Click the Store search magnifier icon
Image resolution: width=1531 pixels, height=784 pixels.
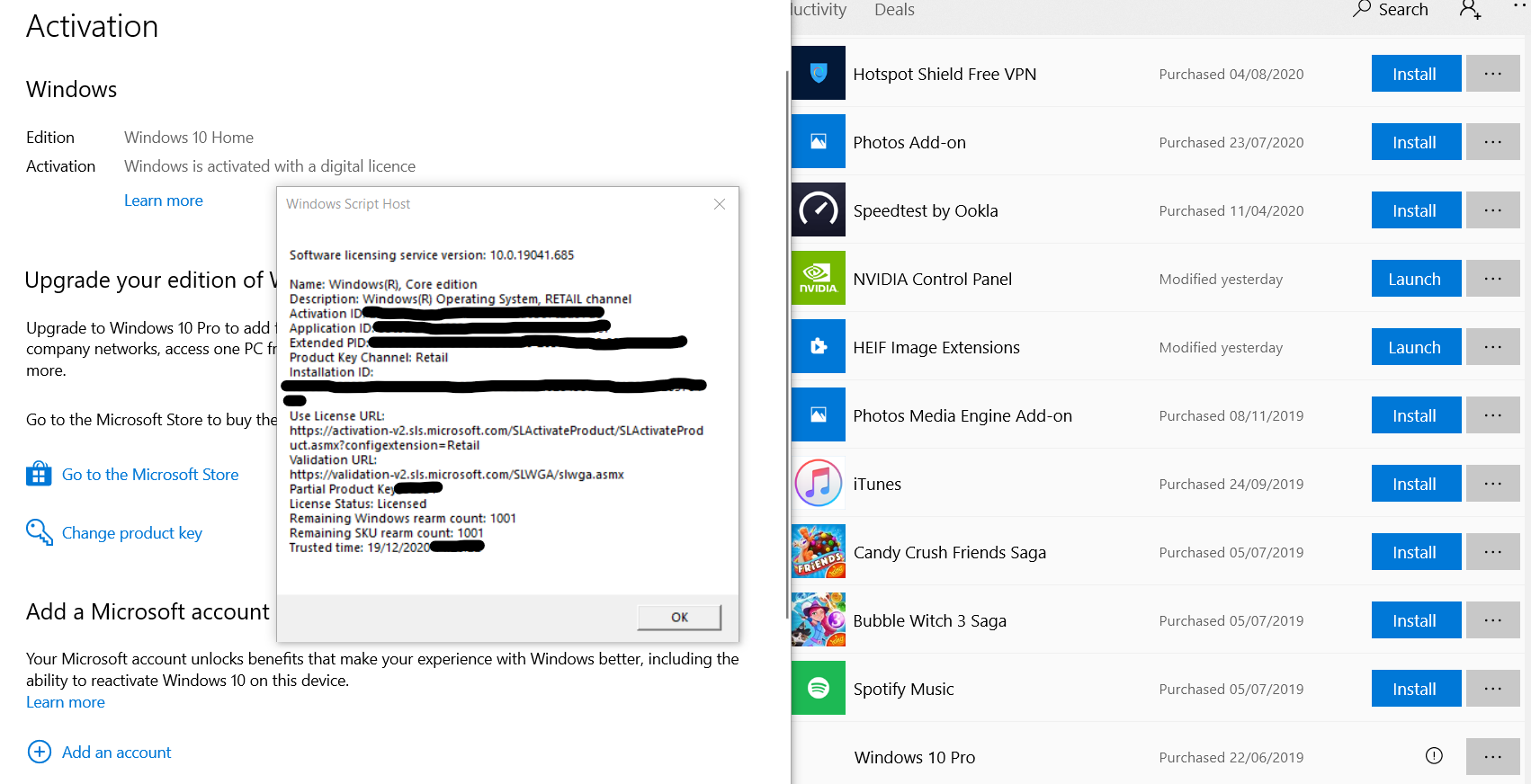1362,9
